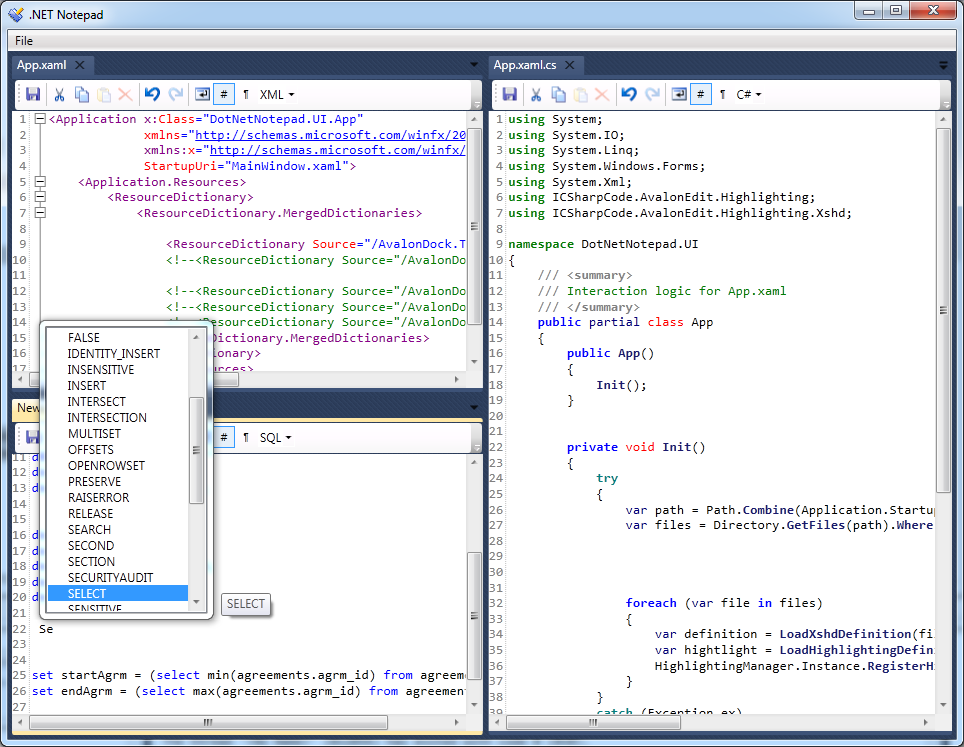This screenshot has height=747, width=964.
Task: Open the xmlns:x winfx schema link
Action: (338, 150)
